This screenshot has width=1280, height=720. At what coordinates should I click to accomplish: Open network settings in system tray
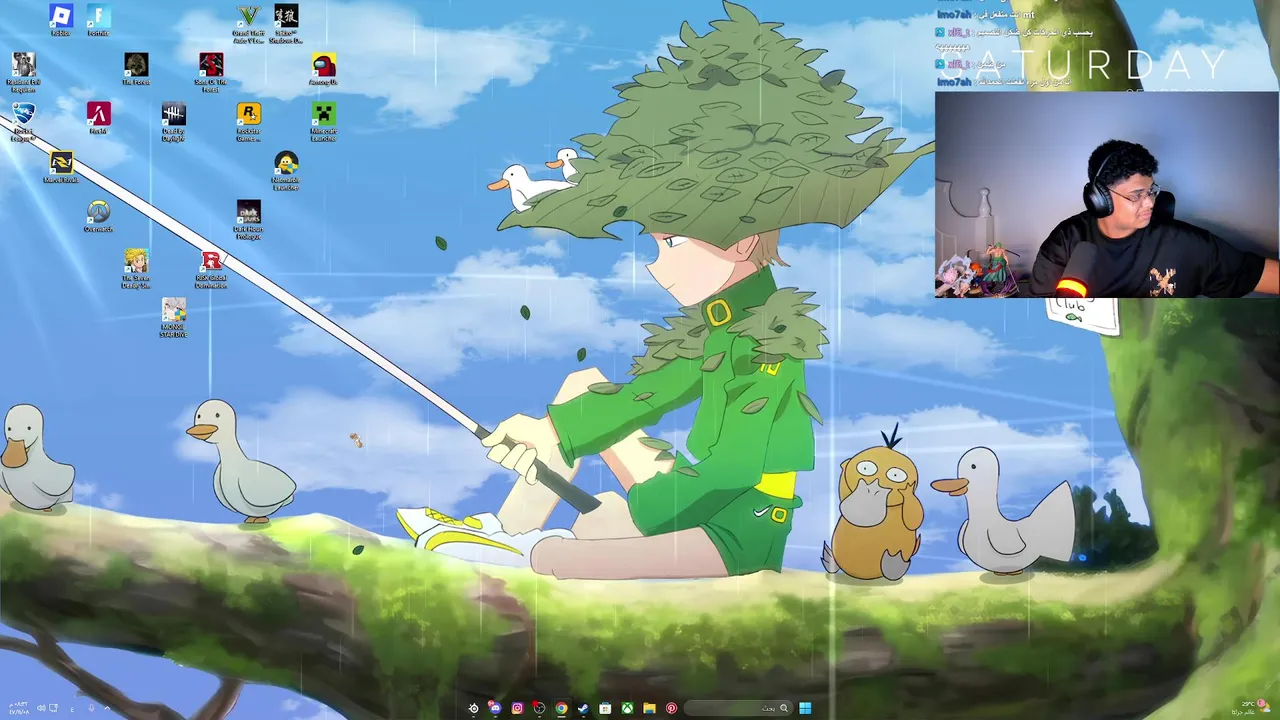coord(53,708)
